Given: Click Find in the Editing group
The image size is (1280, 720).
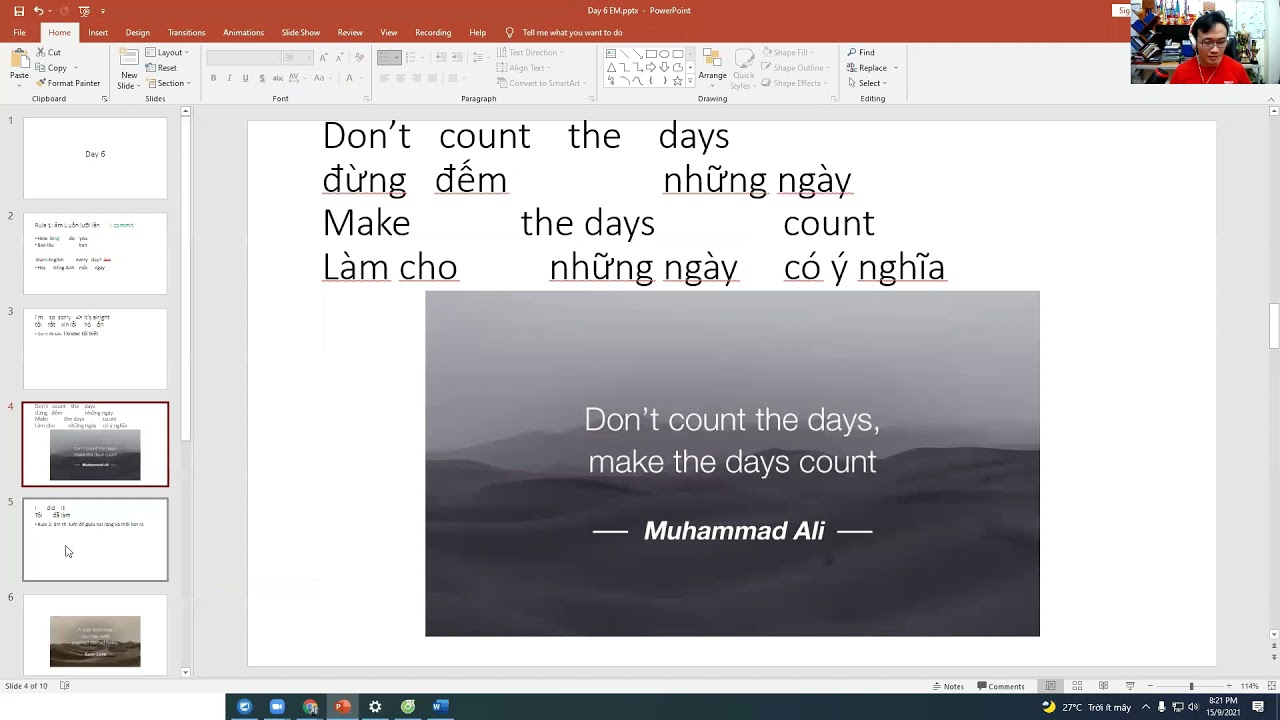Looking at the screenshot, I should point(860,52).
